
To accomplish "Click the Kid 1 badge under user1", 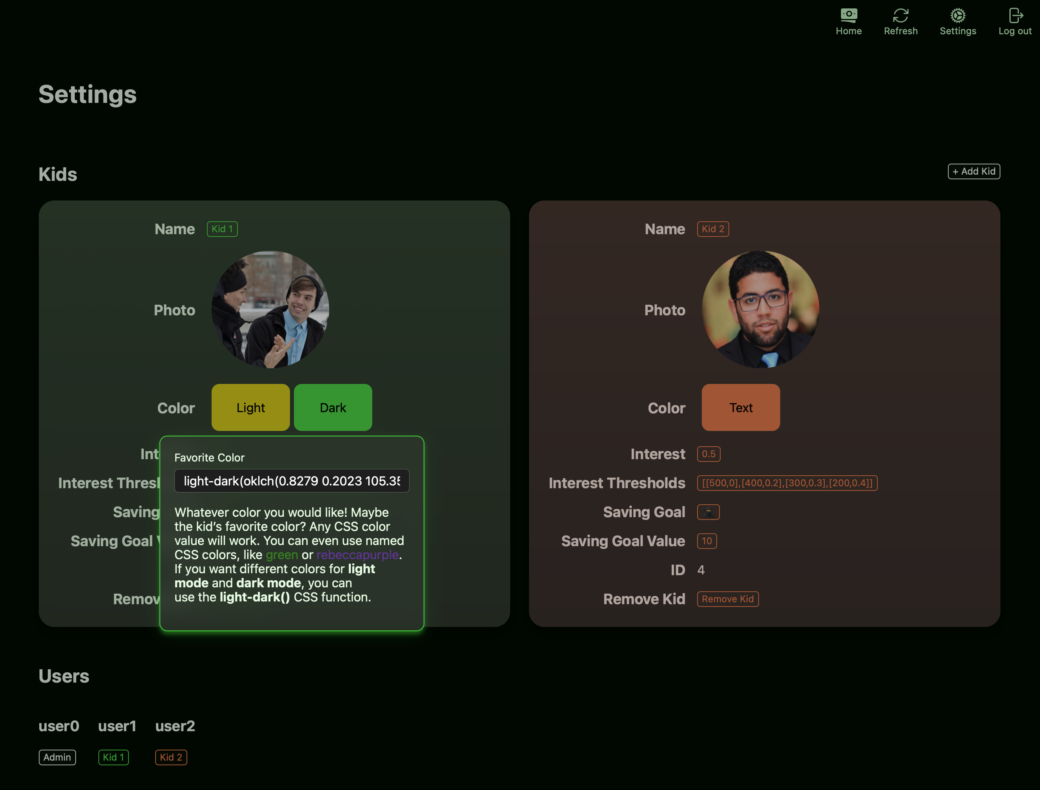I will click(x=113, y=757).
